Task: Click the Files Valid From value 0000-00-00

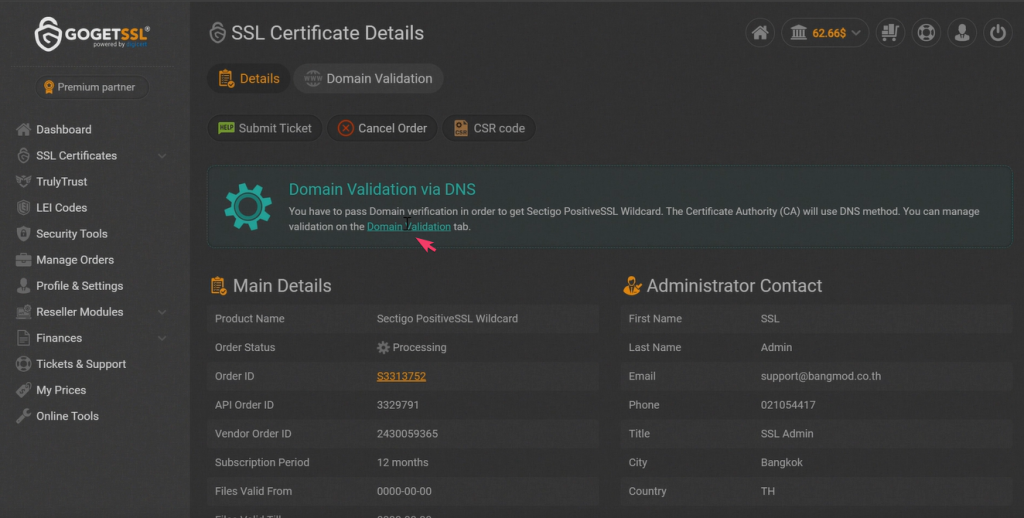Action: (x=404, y=491)
